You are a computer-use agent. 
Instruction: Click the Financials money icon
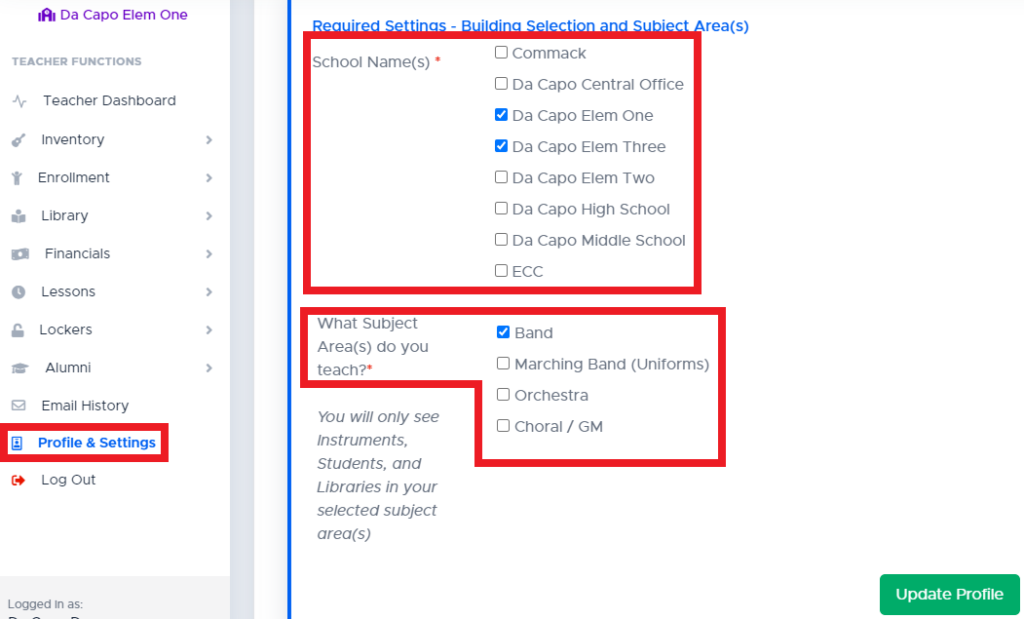tap(19, 254)
